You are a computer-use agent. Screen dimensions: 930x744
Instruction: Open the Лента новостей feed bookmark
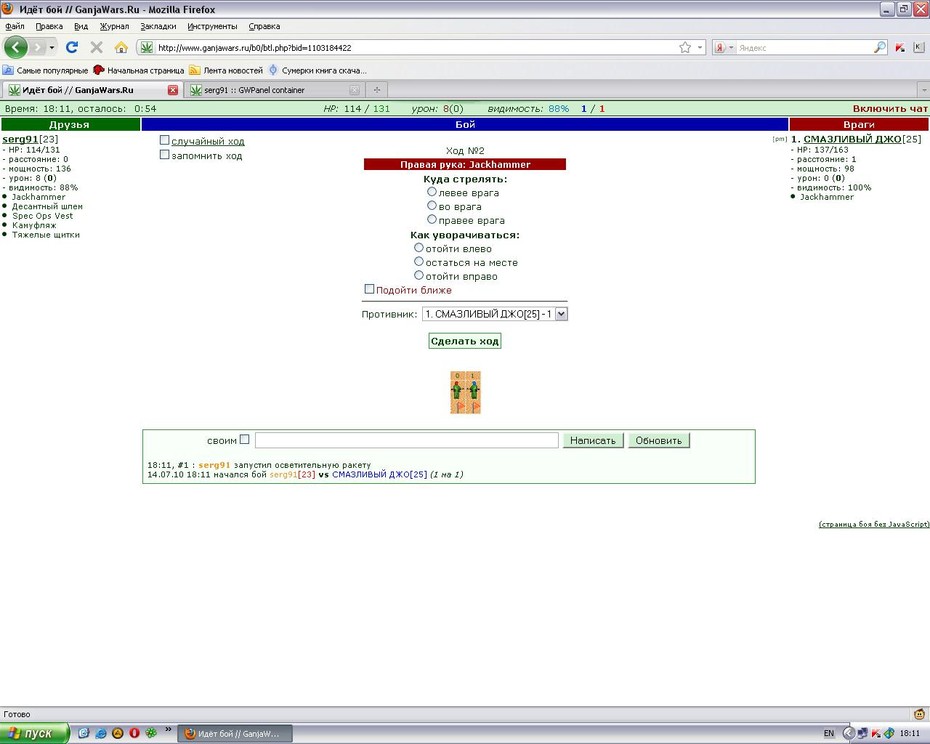click(x=226, y=70)
